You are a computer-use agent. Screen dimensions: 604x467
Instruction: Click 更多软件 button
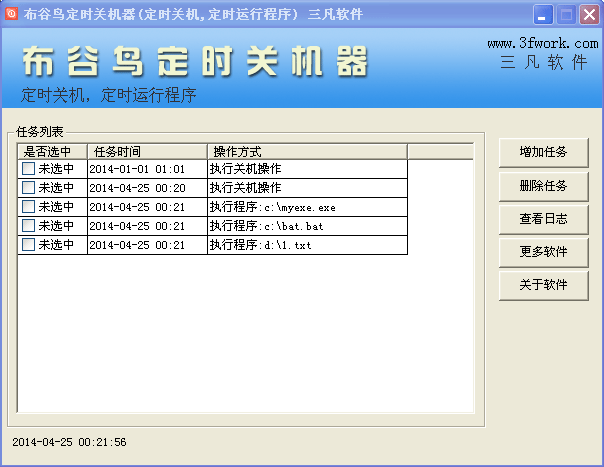(543, 251)
